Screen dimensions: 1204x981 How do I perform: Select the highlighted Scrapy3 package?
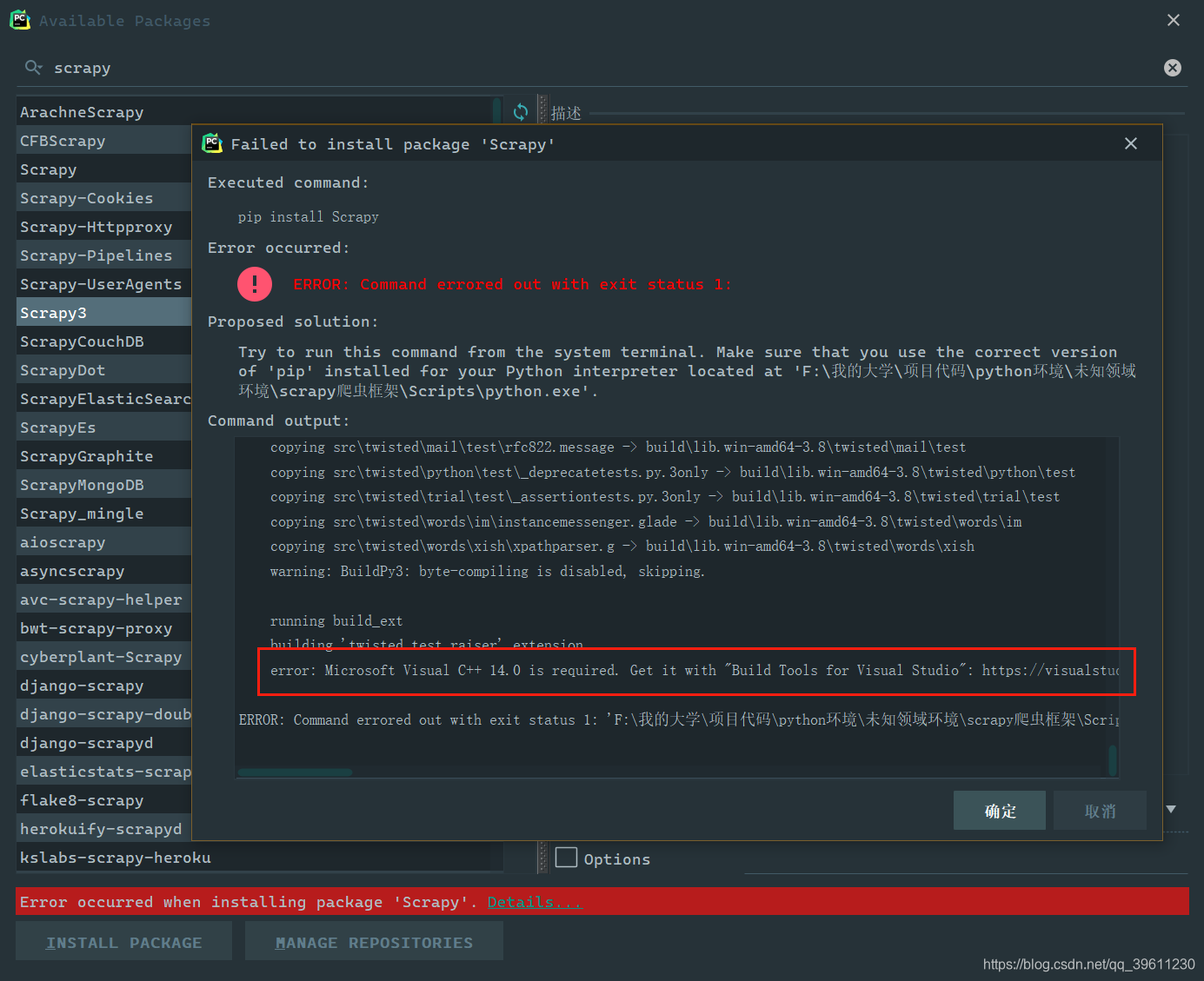[x=104, y=312]
